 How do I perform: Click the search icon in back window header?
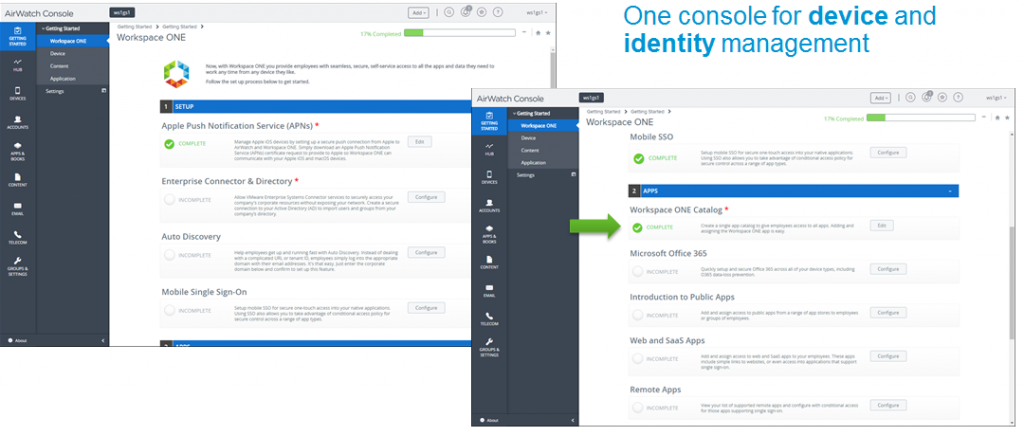click(x=450, y=12)
